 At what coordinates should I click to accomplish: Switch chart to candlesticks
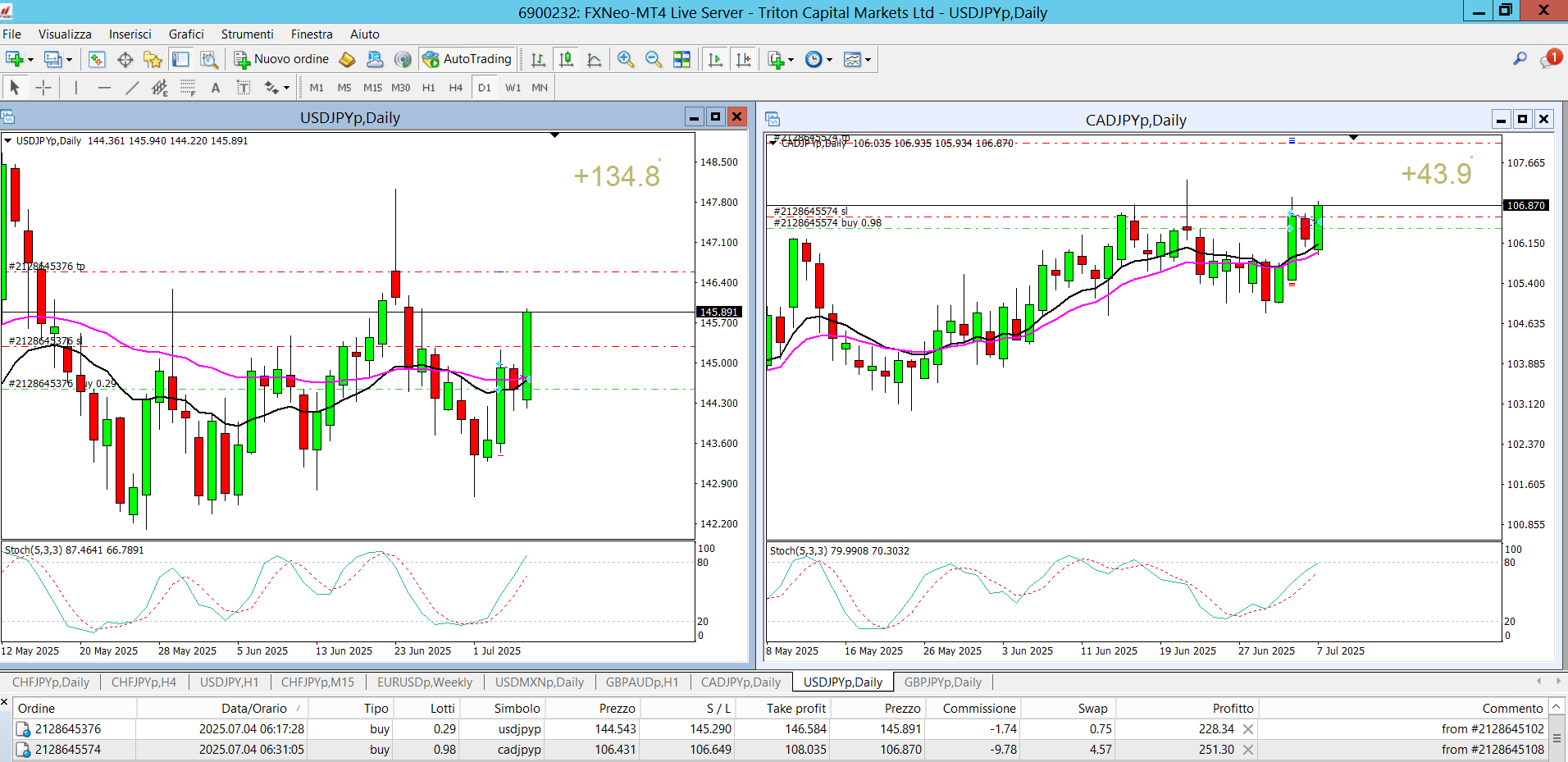point(566,59)
